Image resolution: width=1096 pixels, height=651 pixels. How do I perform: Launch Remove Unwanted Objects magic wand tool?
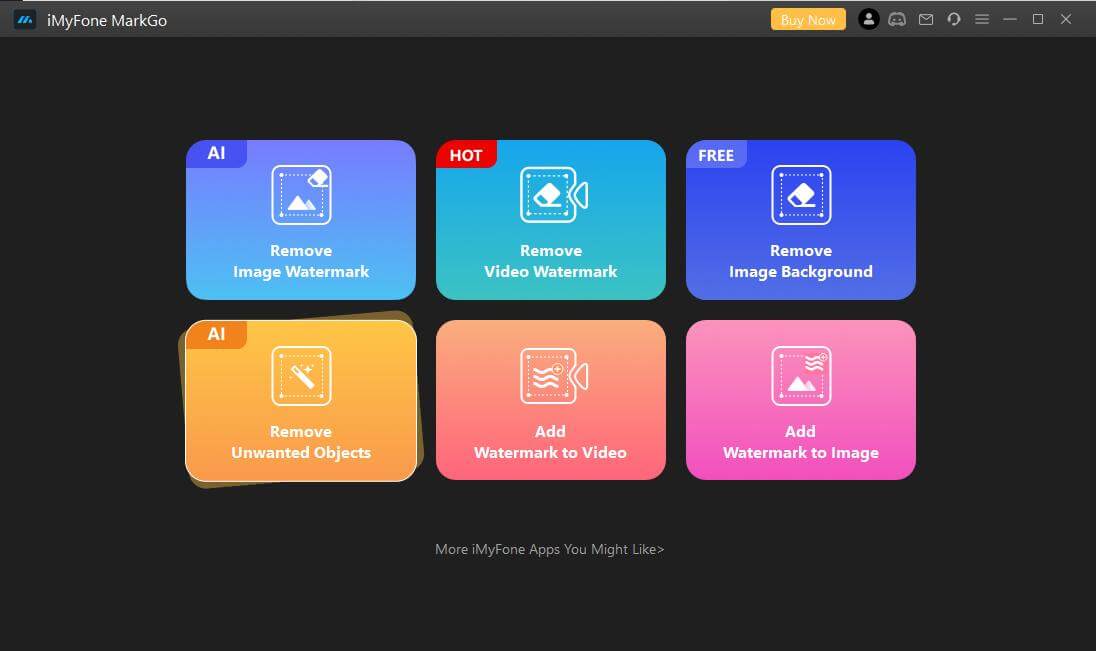point(301,376)
